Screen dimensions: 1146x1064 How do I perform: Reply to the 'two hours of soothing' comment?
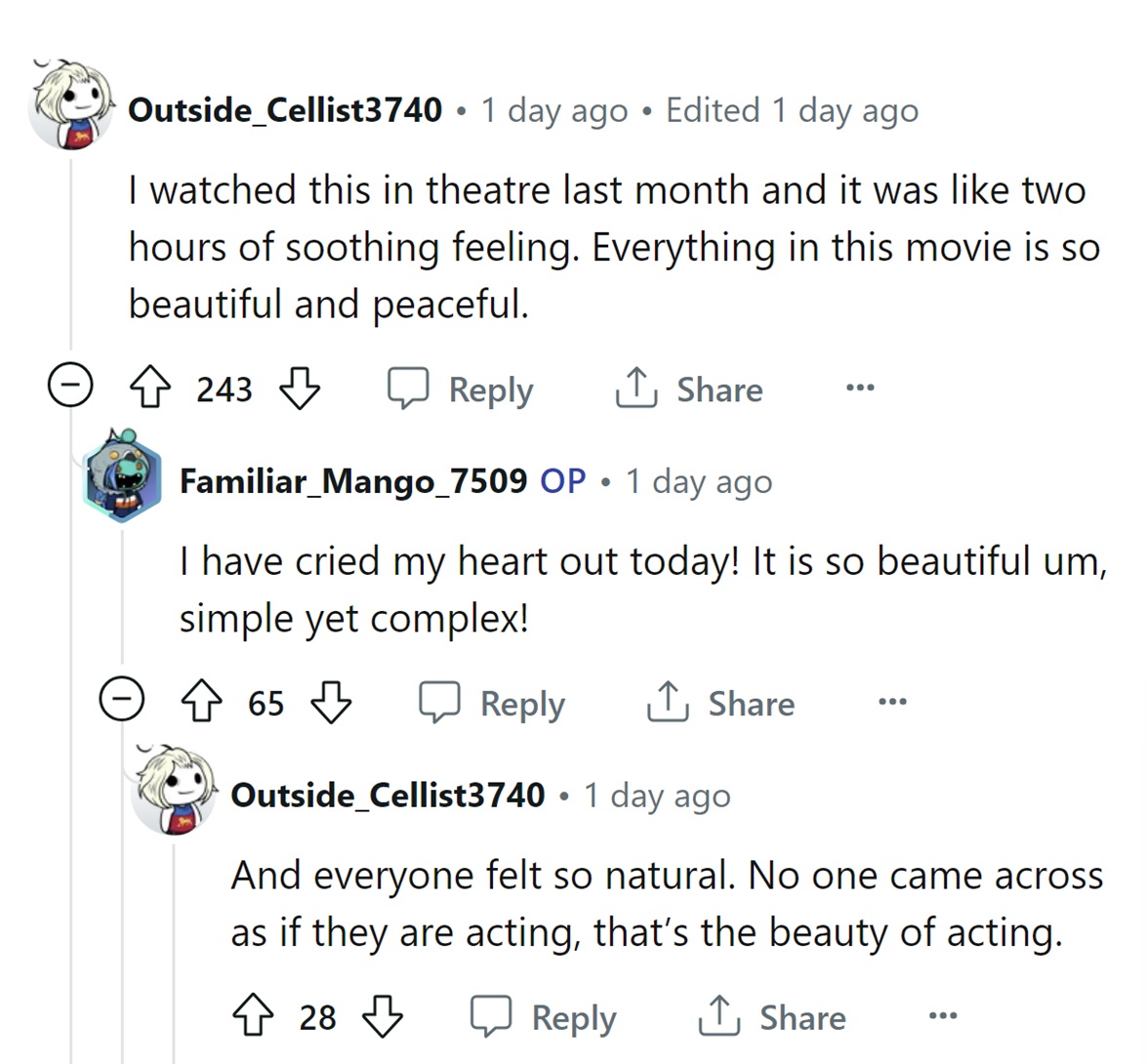click(462, 389)
